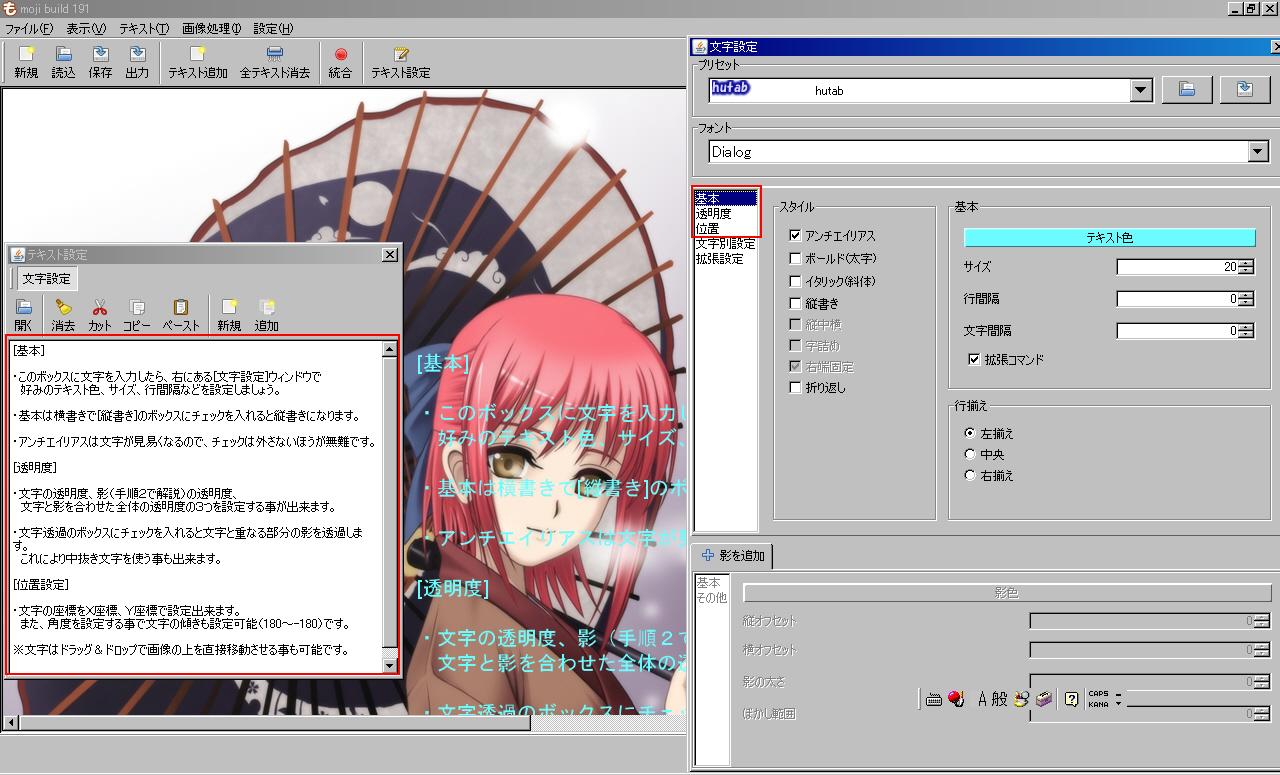Enable the 縦書き checkbox

(795, 303)
